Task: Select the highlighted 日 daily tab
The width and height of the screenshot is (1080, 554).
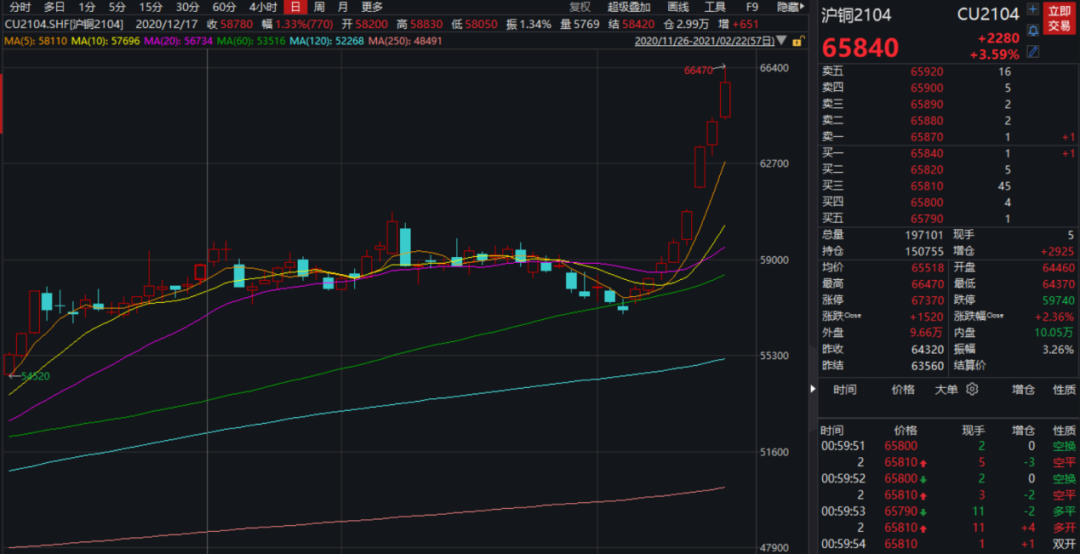Action: [x=295, y=7]
